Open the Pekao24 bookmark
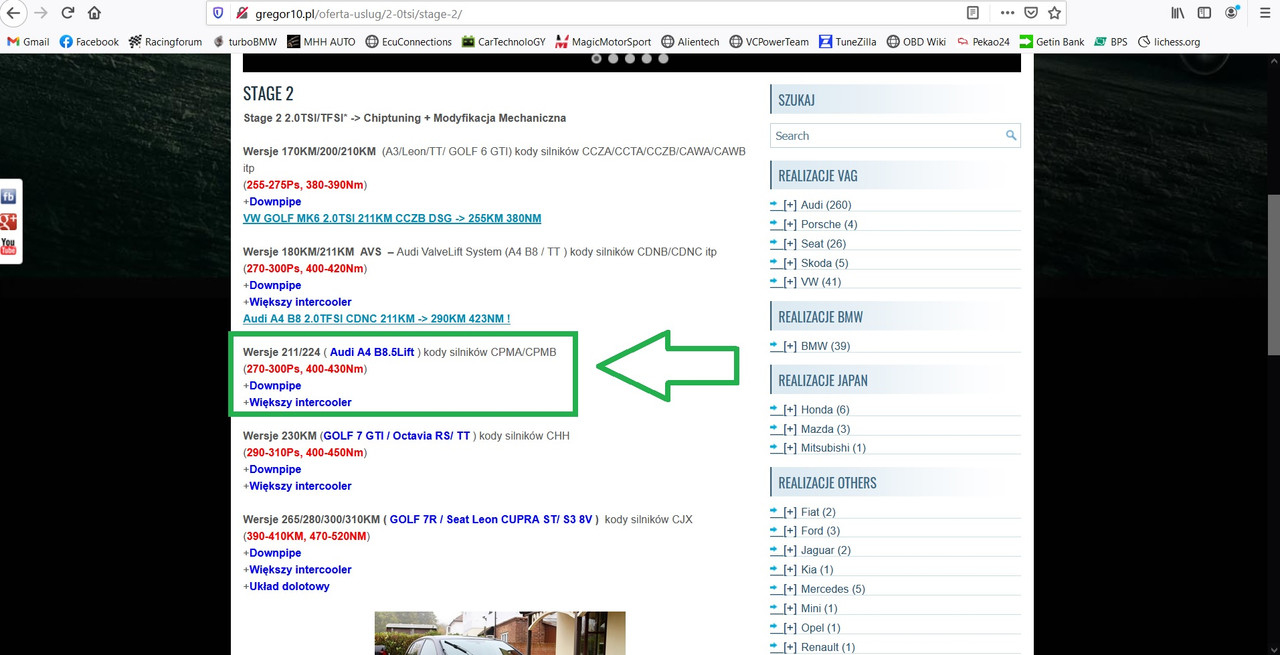This screenshot has width=1280, height=655. pos(982,42)
